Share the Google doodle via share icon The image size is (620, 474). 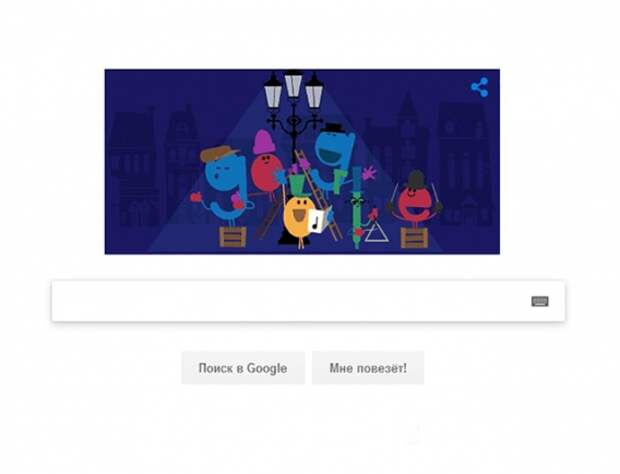(x=480, y=87)
